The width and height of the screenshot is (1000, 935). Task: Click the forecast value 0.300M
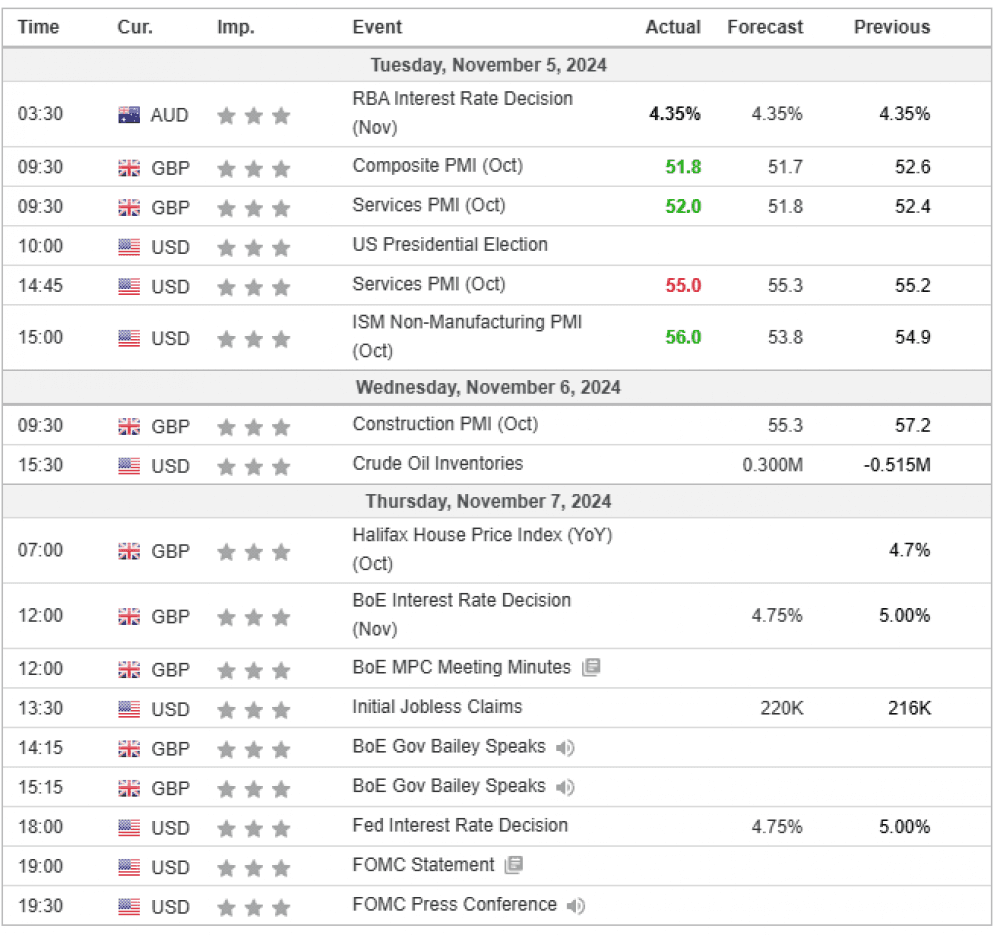772,465
